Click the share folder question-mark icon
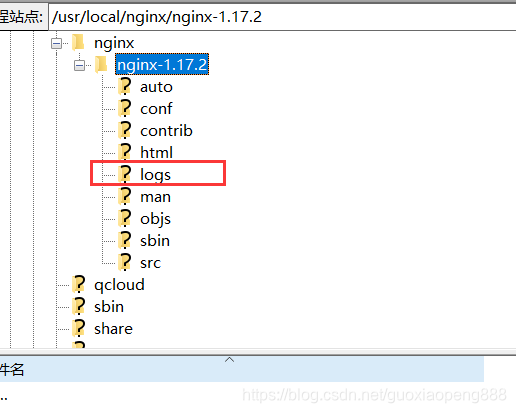The width and height of the screenshot is (516, 413). click(x=79, y=329)
